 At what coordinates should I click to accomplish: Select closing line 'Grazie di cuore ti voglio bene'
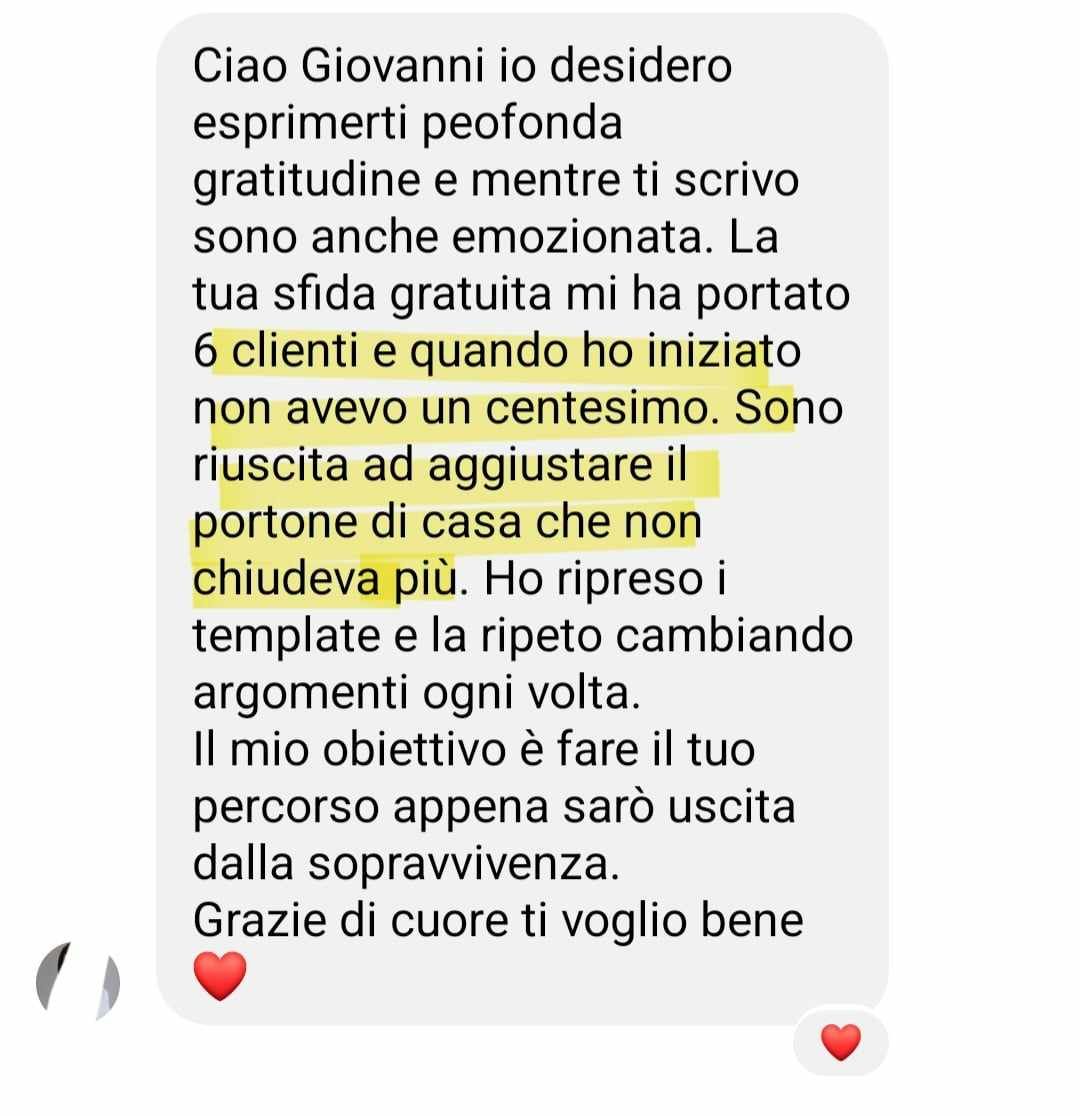(x=498, y=921)
